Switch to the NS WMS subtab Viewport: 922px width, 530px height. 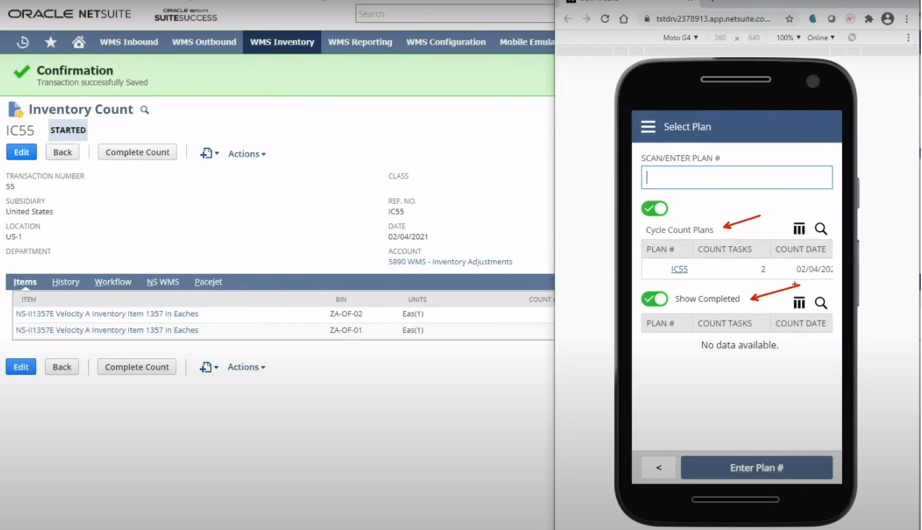point(163,282)
